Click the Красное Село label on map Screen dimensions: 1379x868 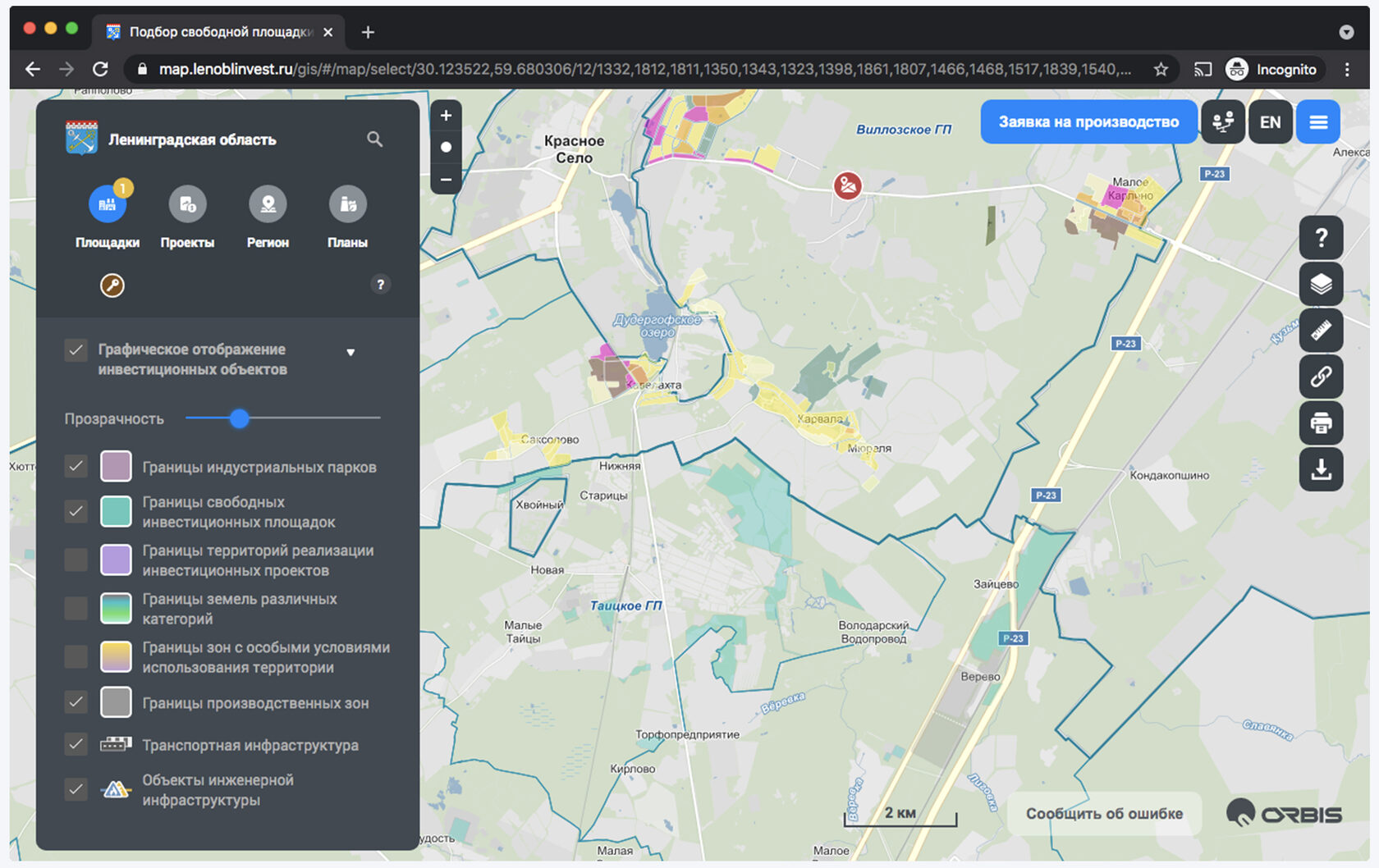574,149
